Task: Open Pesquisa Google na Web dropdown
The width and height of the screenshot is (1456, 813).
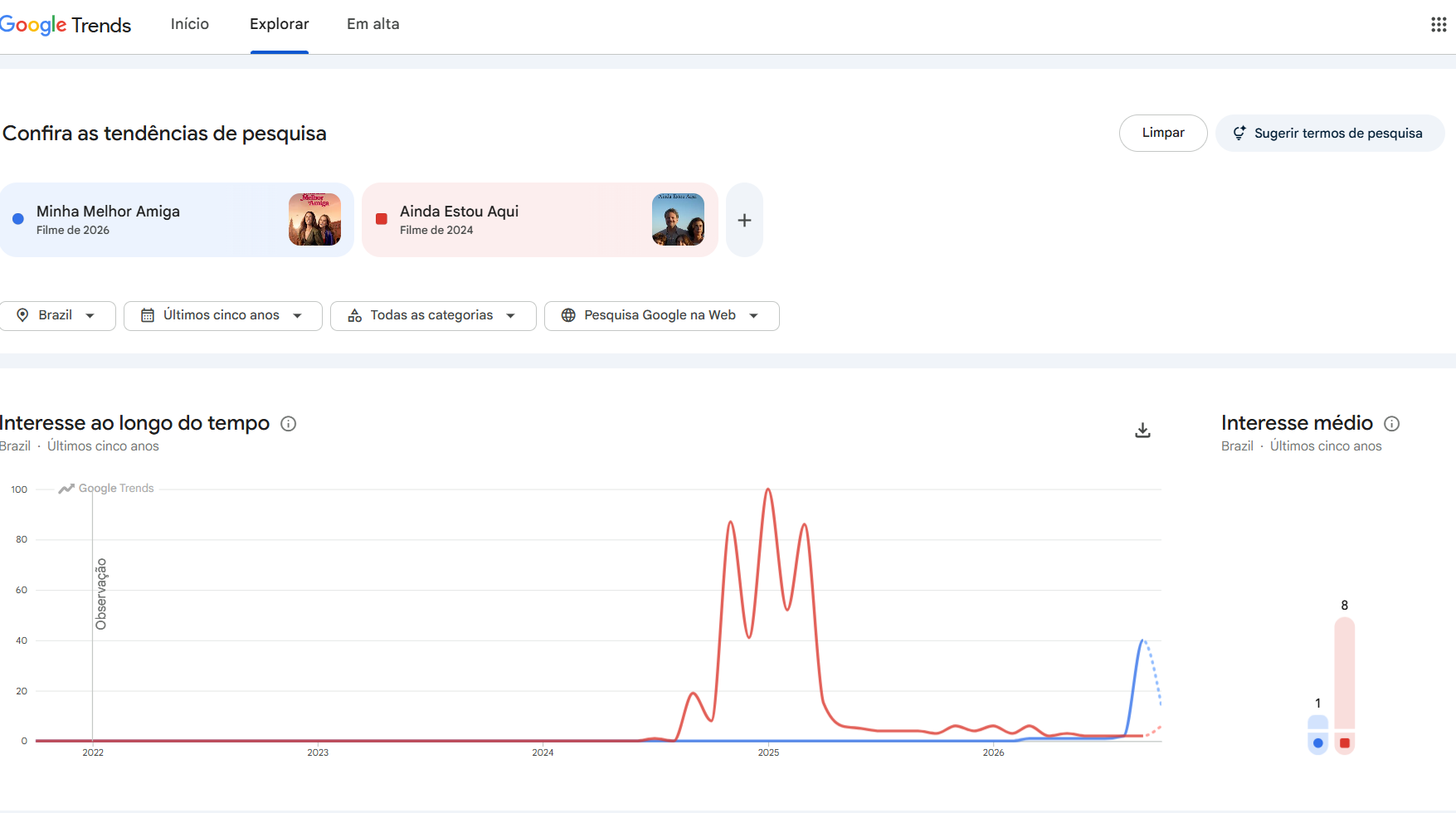Action: click(661, 315)
